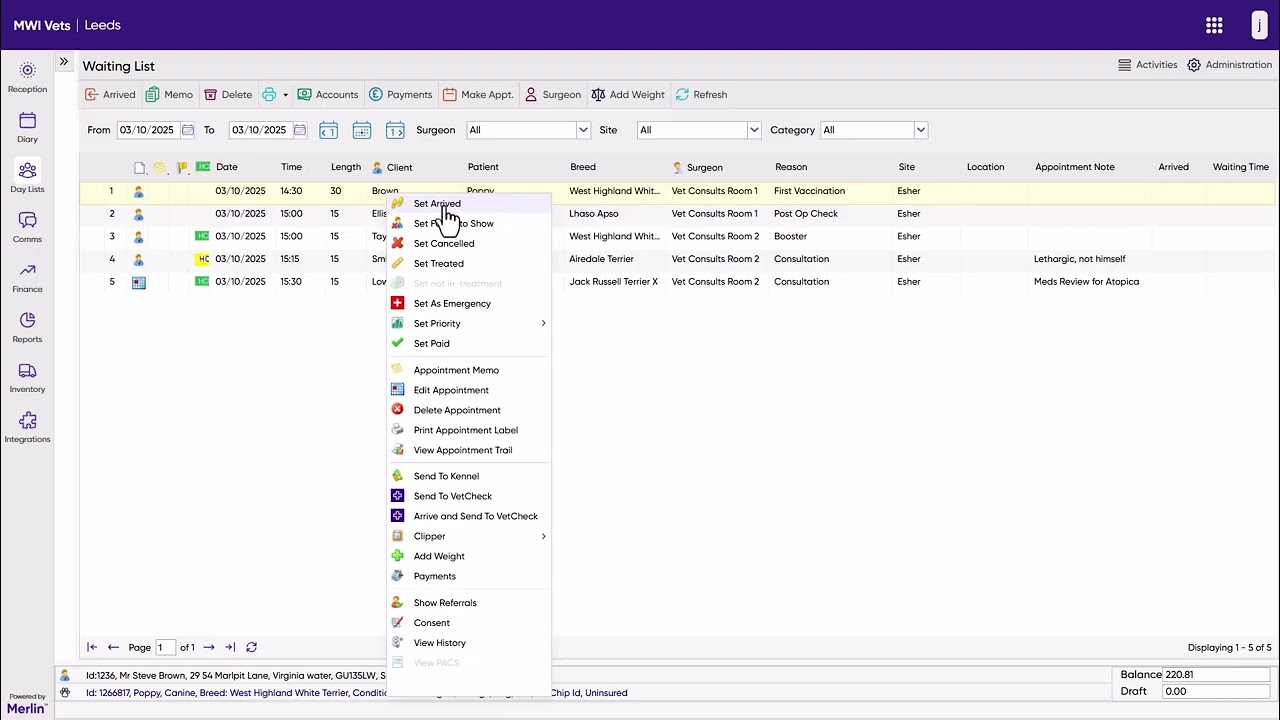The height and width of the screenshot is (720, 1280).
Task: Expand the print button dropdown arrow
Action: click(x=285, y=95)
